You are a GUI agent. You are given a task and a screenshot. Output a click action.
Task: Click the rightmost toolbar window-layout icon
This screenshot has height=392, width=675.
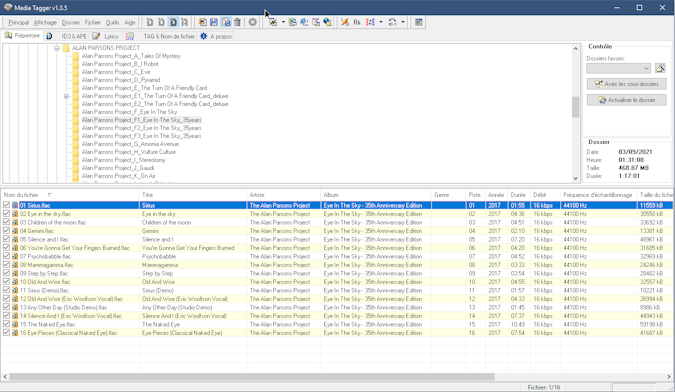[x=418, y=22]
